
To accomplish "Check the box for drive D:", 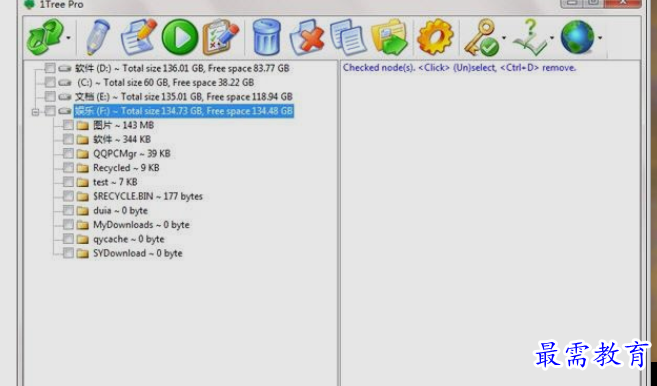I will click(x=50, y=68).
